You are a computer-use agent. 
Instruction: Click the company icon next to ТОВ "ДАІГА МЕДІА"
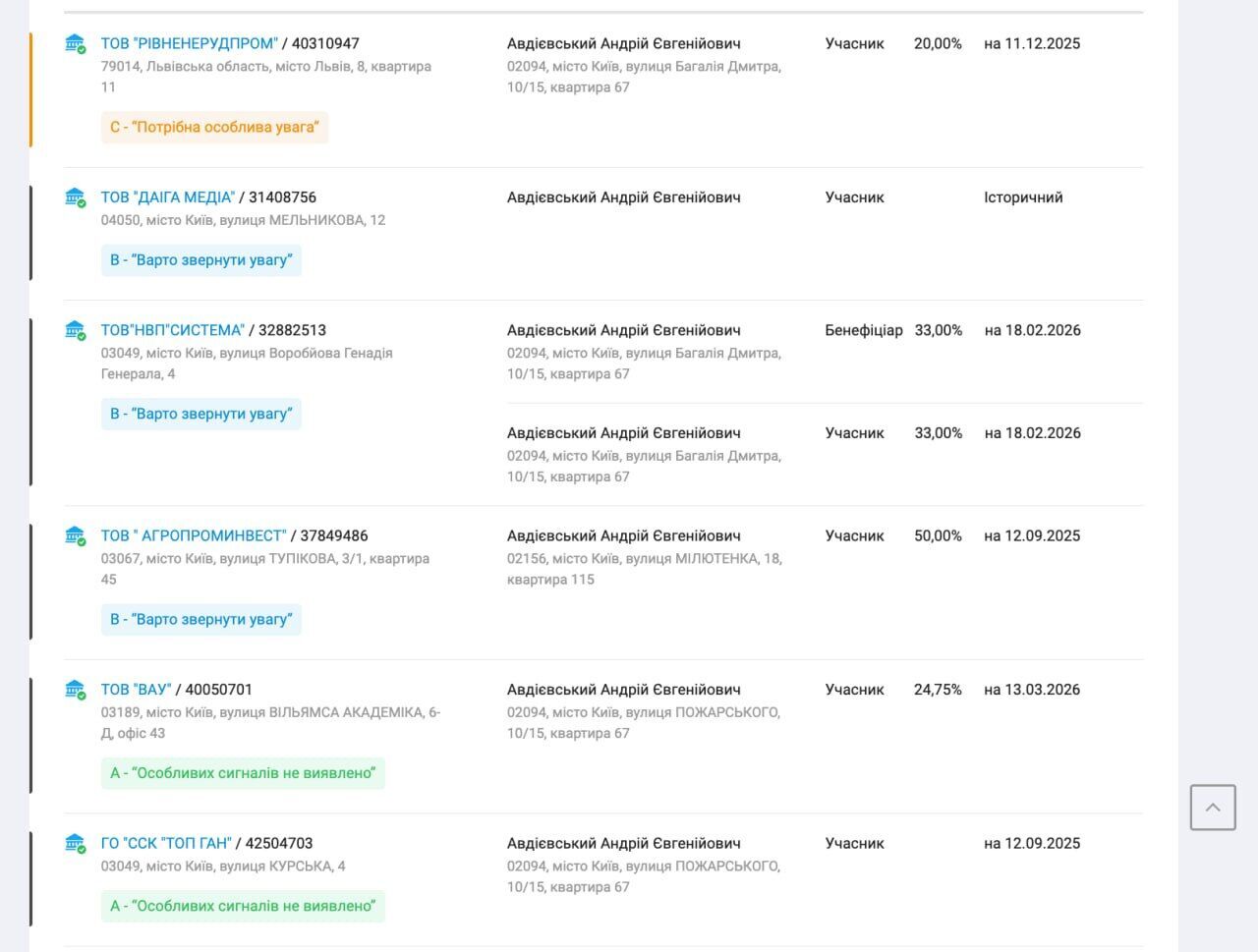click(x=75, y=197)
